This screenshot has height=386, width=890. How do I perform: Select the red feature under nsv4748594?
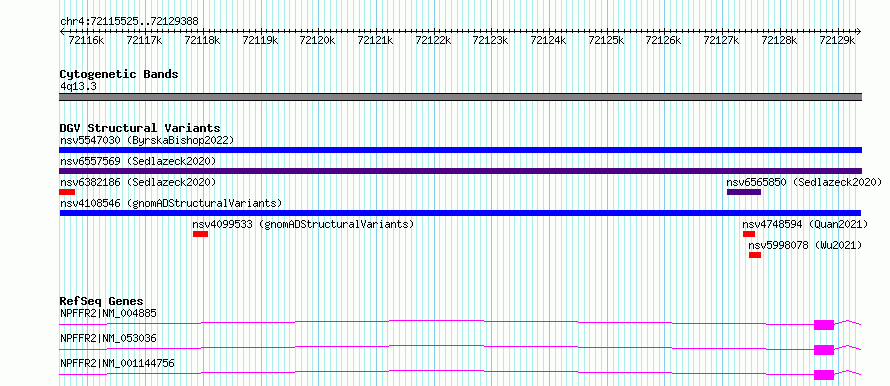(749, 234)
